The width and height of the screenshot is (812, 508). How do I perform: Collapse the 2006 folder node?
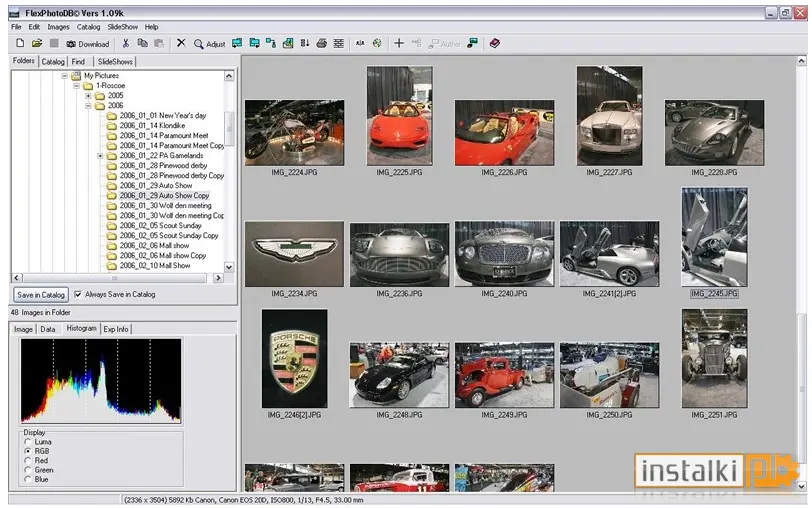click(x=88, y=106)
